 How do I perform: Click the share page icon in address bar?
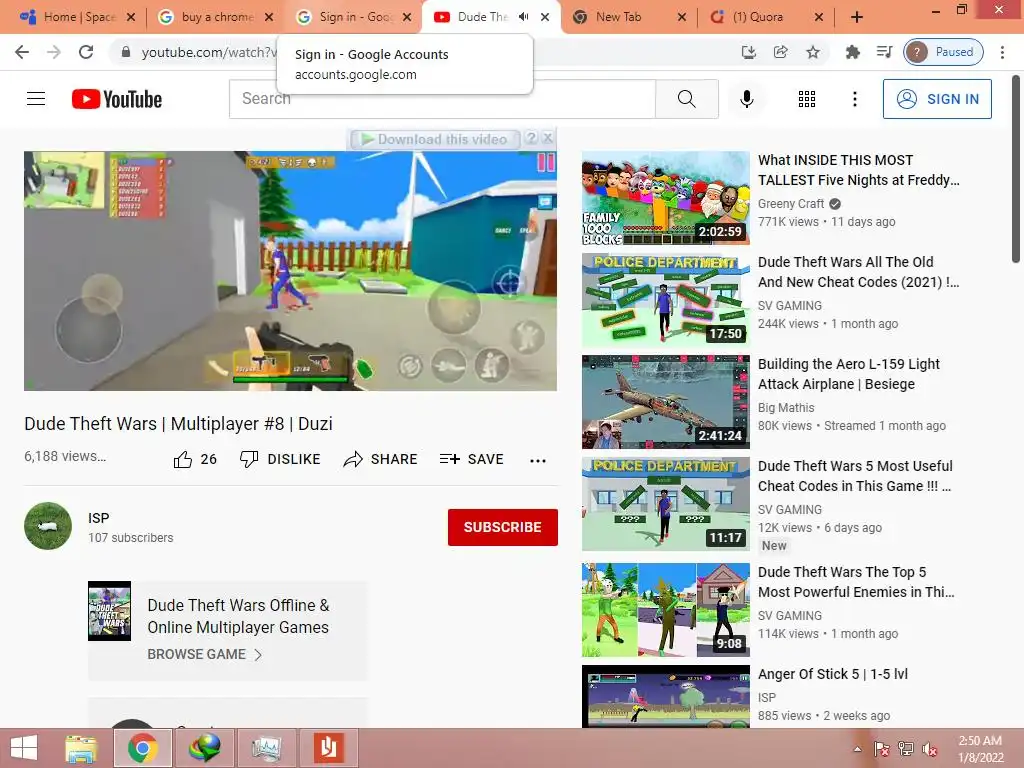(780, 52)
